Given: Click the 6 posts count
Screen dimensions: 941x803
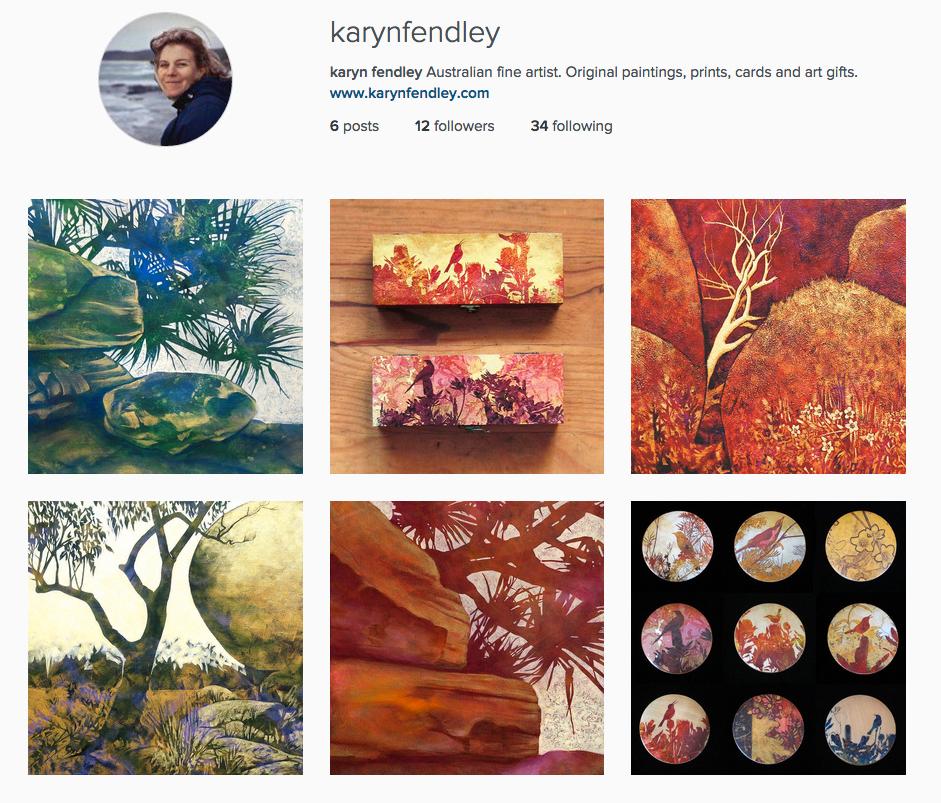Looking at the screenshot, I should [x=354, y=126].
